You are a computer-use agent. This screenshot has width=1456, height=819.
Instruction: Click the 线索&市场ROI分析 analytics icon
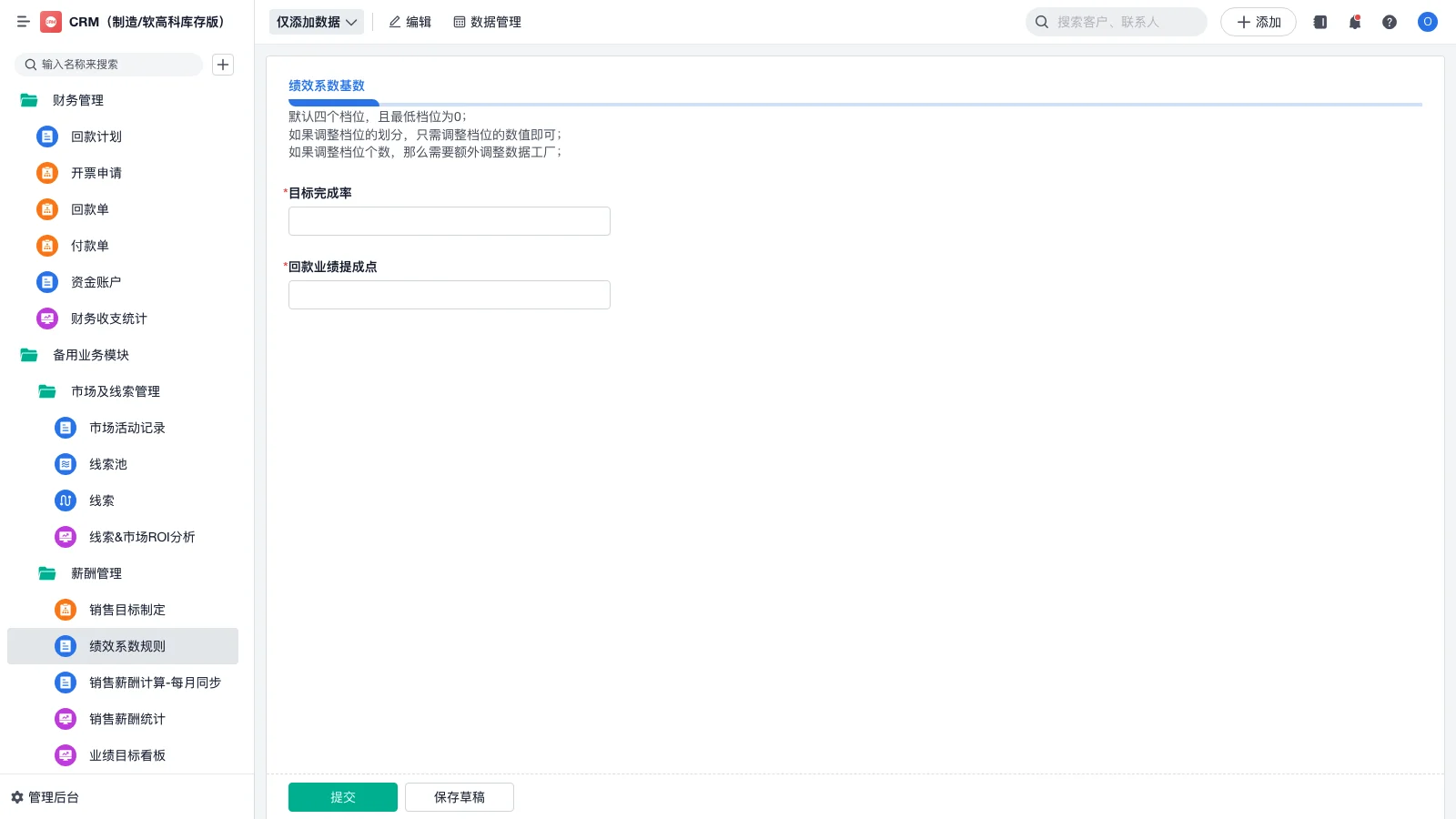[x=65, y=537]
